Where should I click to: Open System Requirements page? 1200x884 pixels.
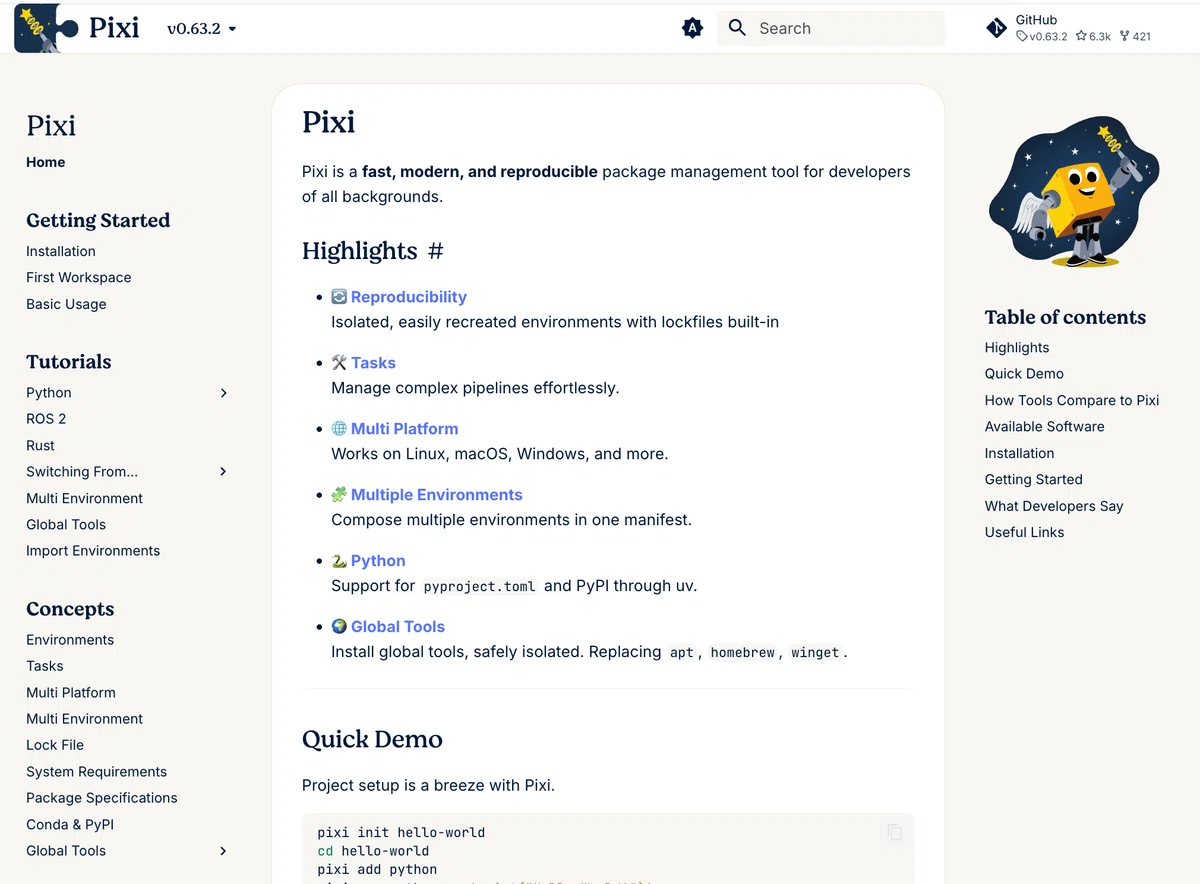97,772
